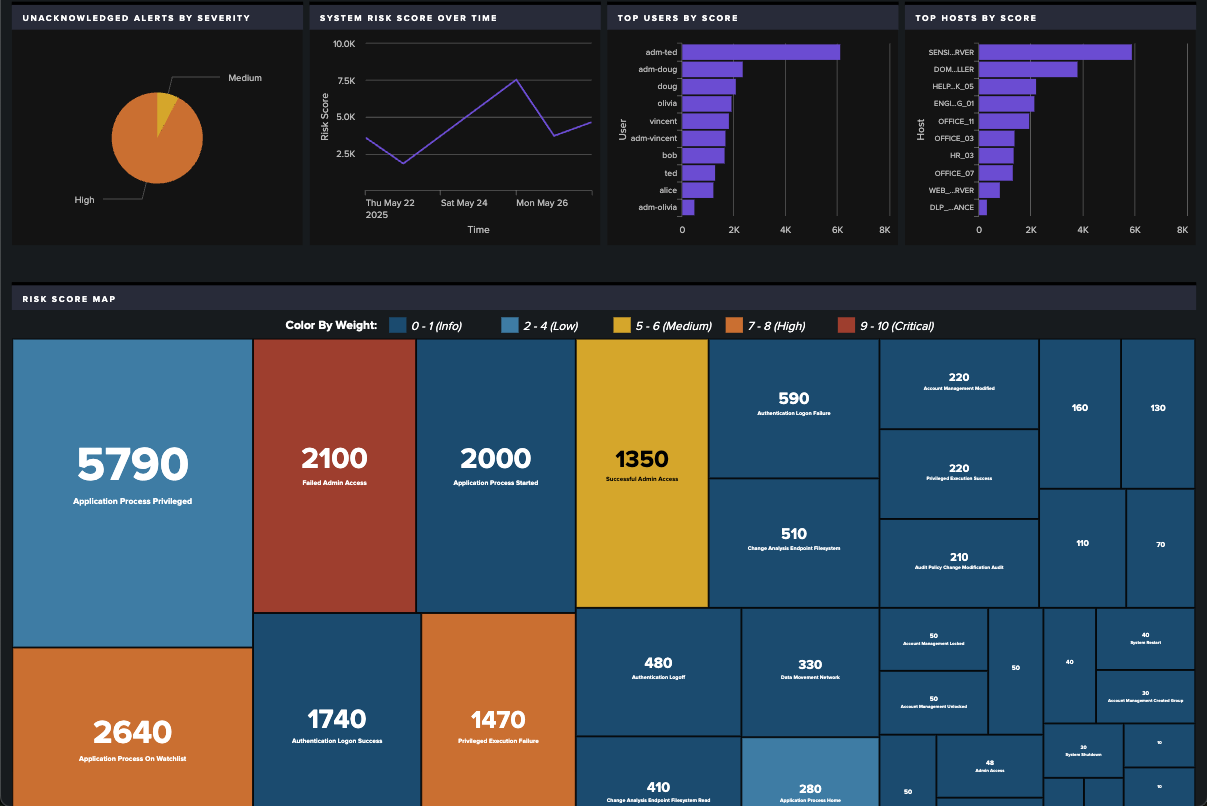Open the 590 Authentication Logon Failure tile
The height and width of the screenshot is (806, 1207).
tap(794, 408)
